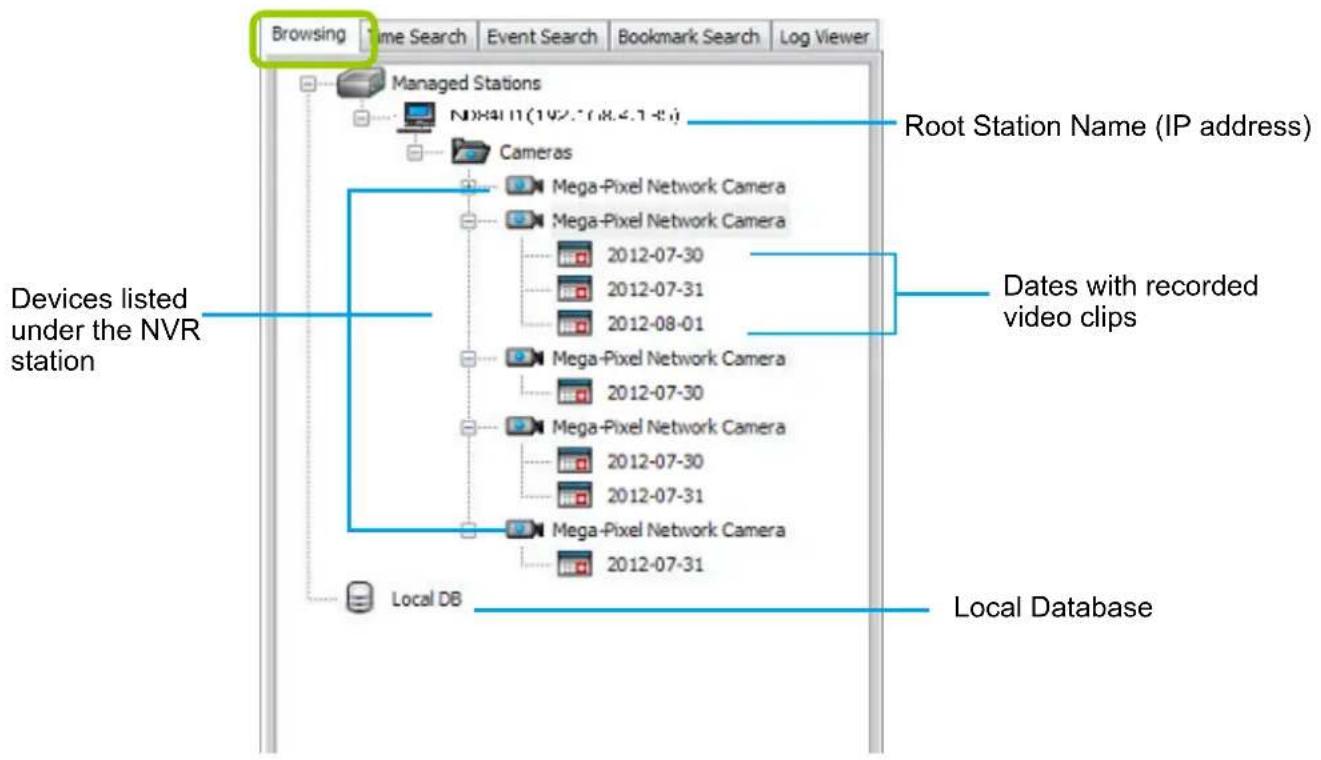1321x760 pixels.
Task: Open the Log Viewer tab
Action: [824, 36]
